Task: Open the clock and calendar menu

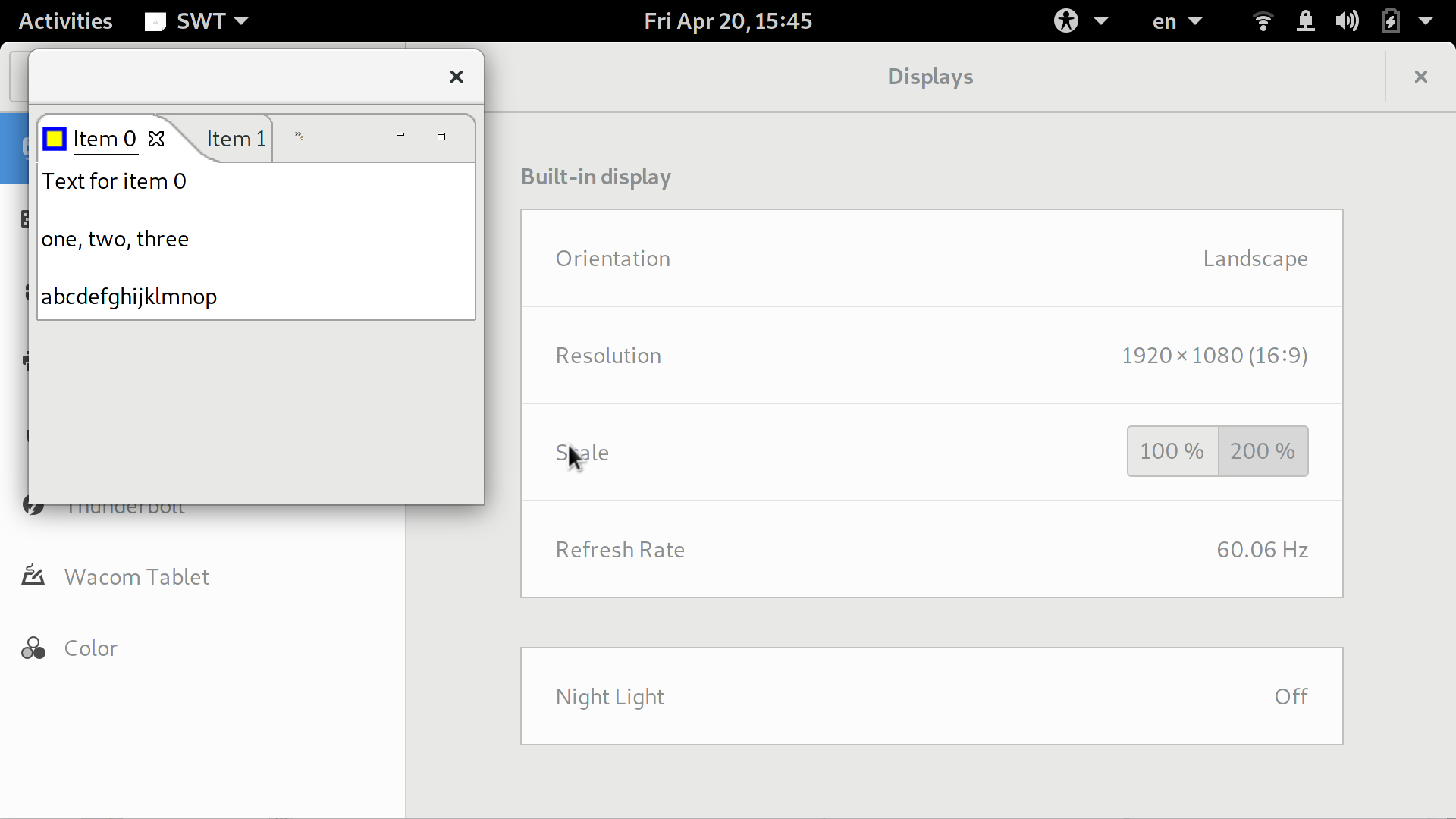Action: click(728, 20)
